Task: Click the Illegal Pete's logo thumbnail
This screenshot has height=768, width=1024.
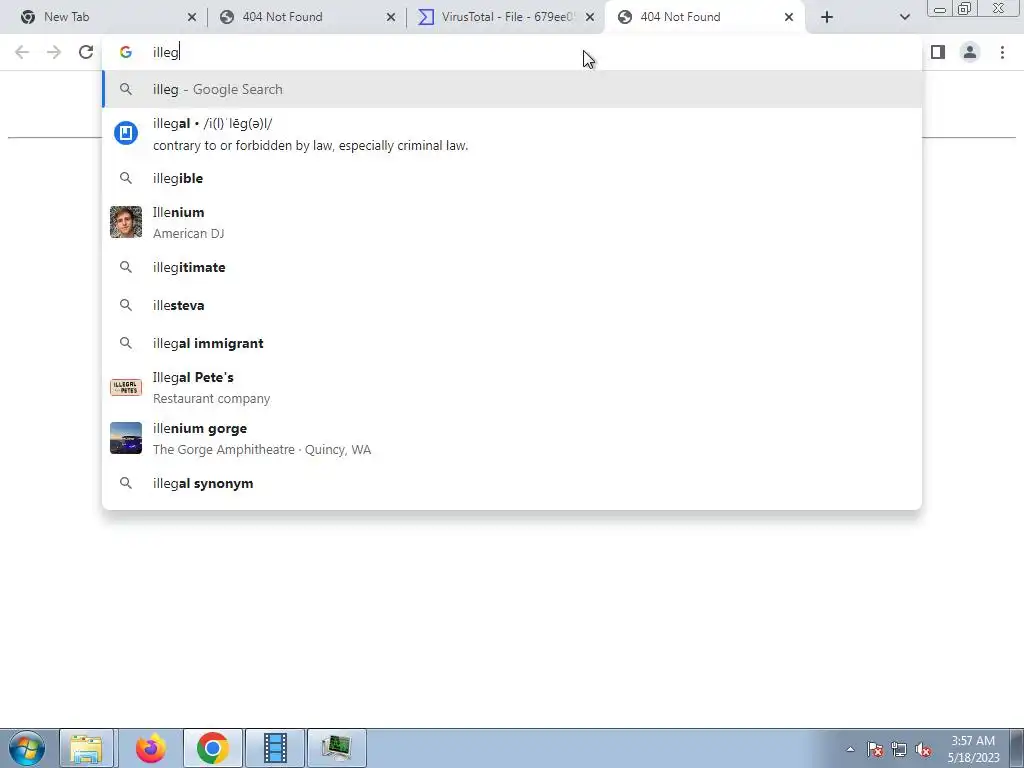Action: tap(126, 387)
